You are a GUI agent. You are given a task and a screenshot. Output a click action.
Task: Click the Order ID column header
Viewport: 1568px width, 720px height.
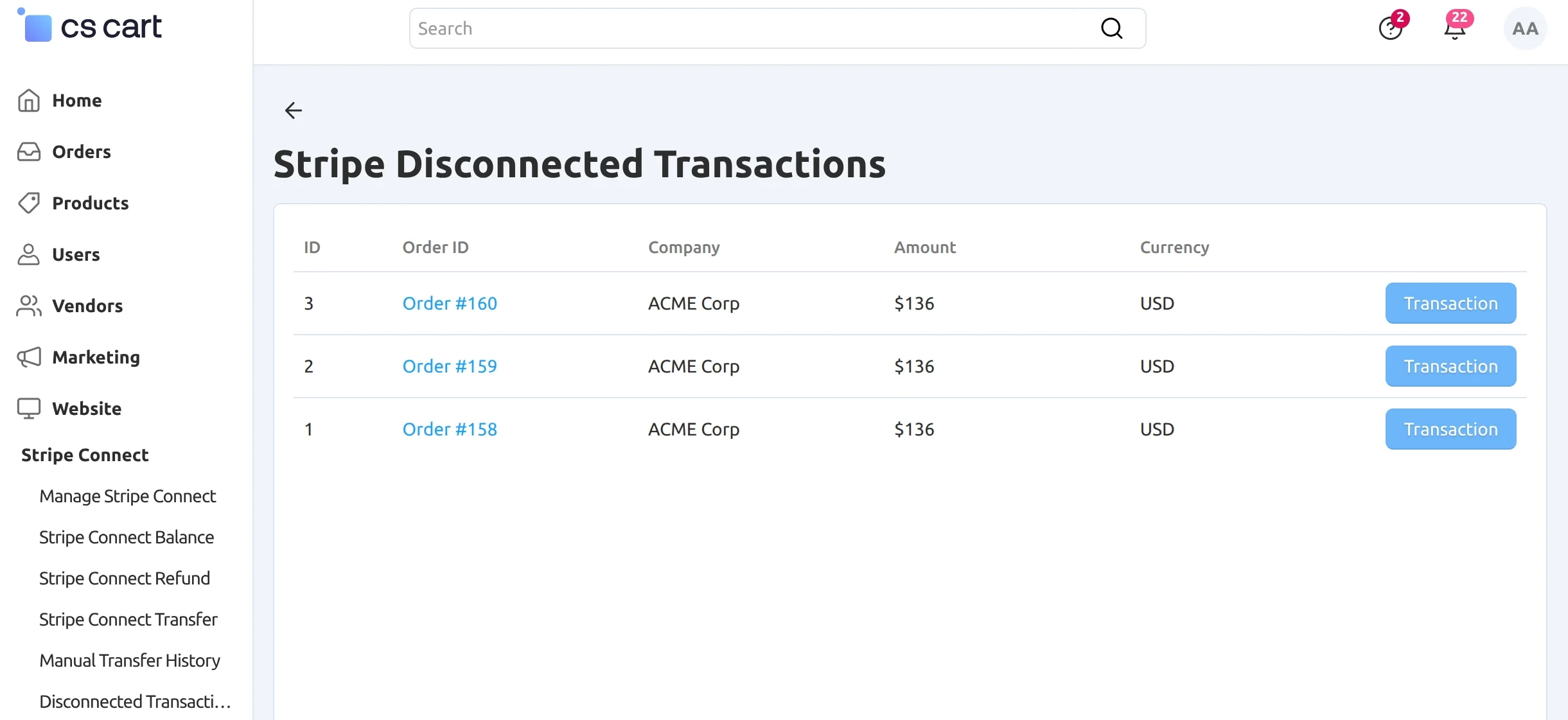click(x=436, y=247)
